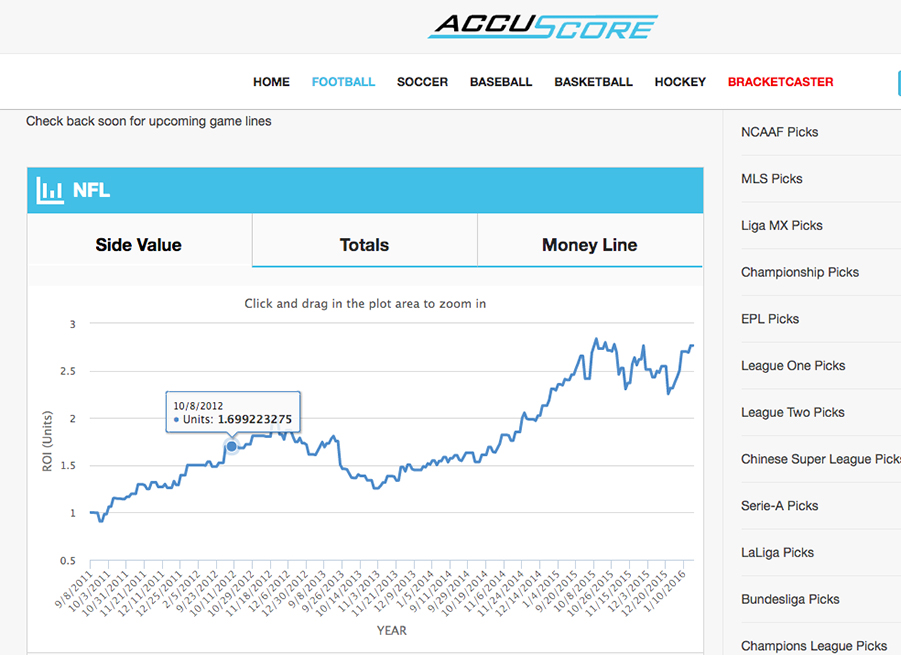901x655 pixels.
Task: Click the ROI (Units) axis label
Action: 47,441
